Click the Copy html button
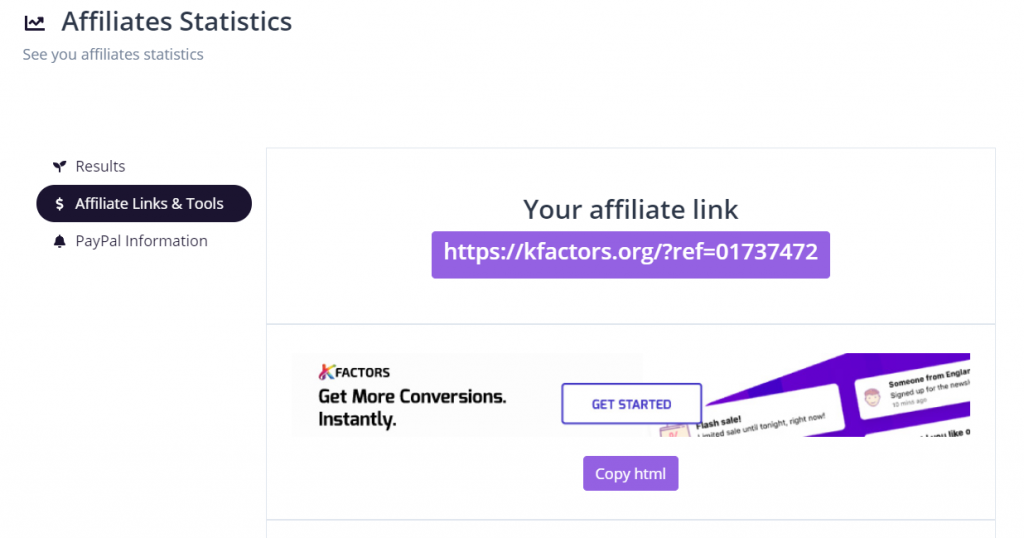Image resolution: width=1024 pixels, height=538 pixels. coord(630,473)
